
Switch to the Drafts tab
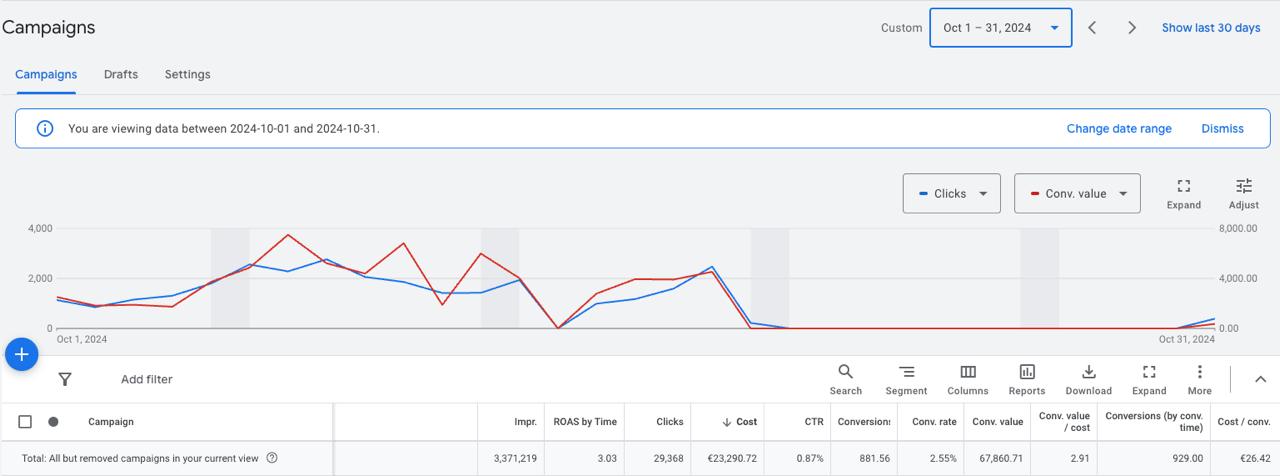coord(121,74)
